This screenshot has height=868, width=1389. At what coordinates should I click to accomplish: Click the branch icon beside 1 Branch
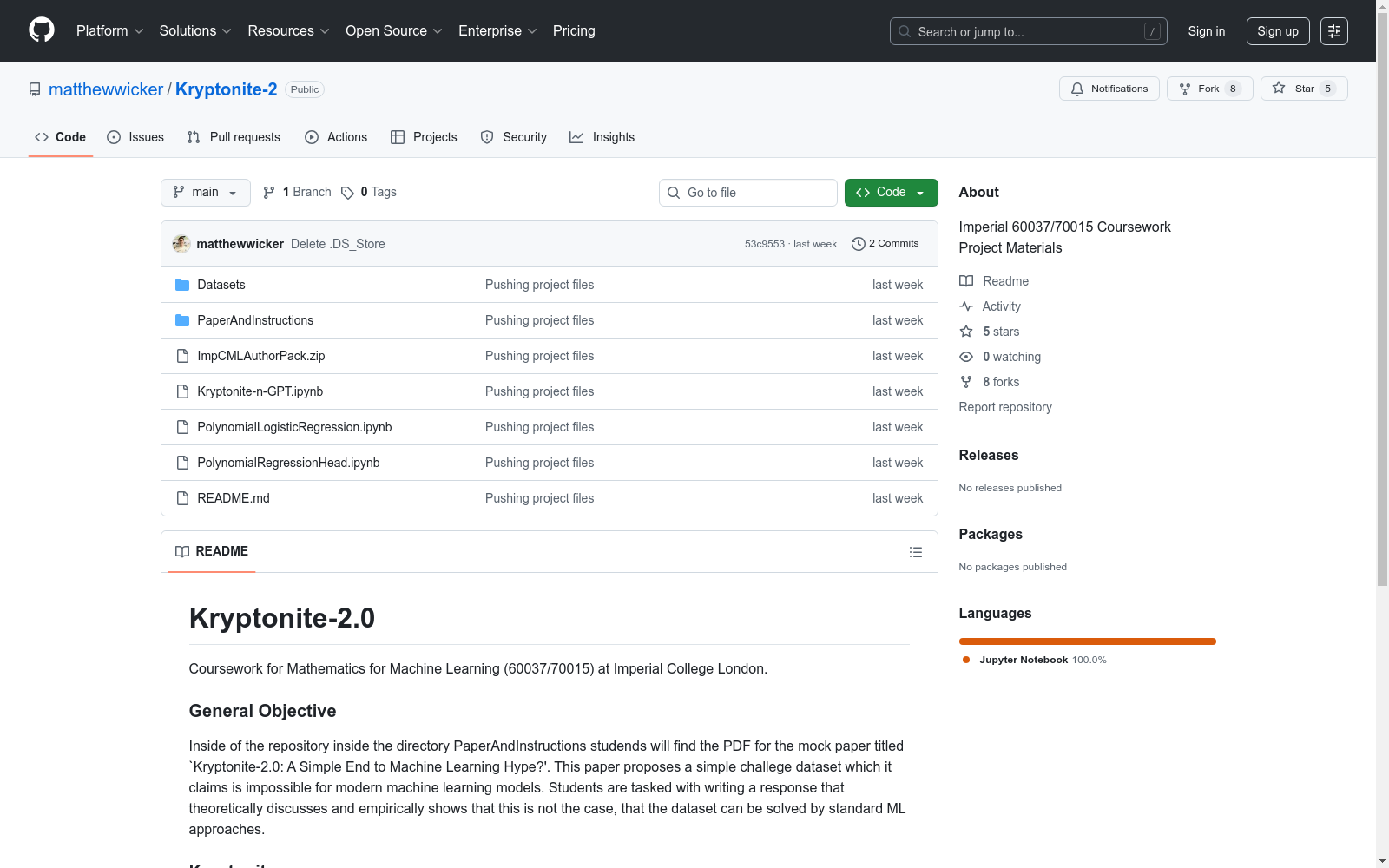pos(269,193)
